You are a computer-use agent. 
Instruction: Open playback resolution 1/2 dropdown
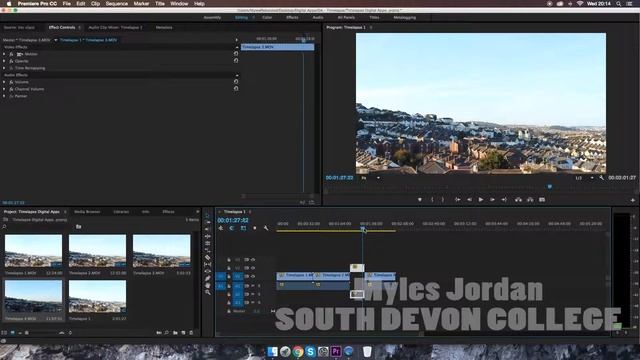click(584, 178)
